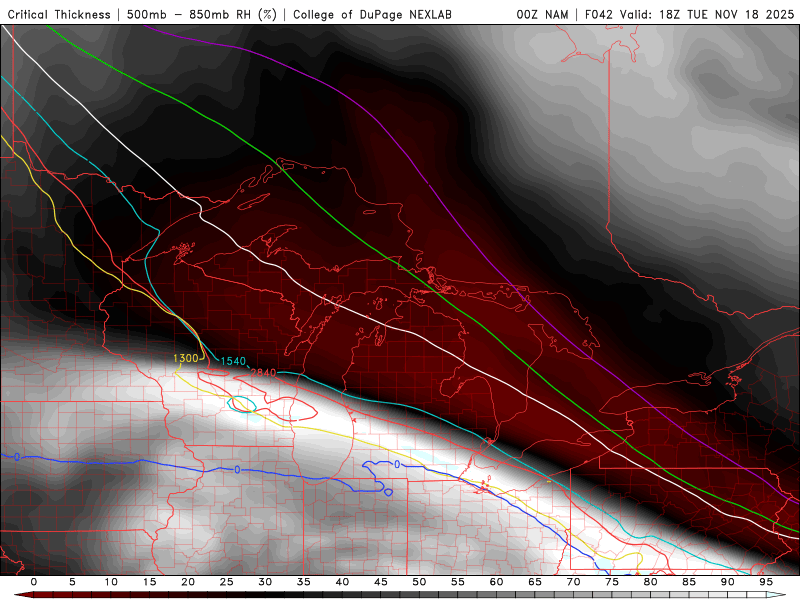Click the "70" value on the color scale
This screenshot has height=600, width=800.
[573, 582]
